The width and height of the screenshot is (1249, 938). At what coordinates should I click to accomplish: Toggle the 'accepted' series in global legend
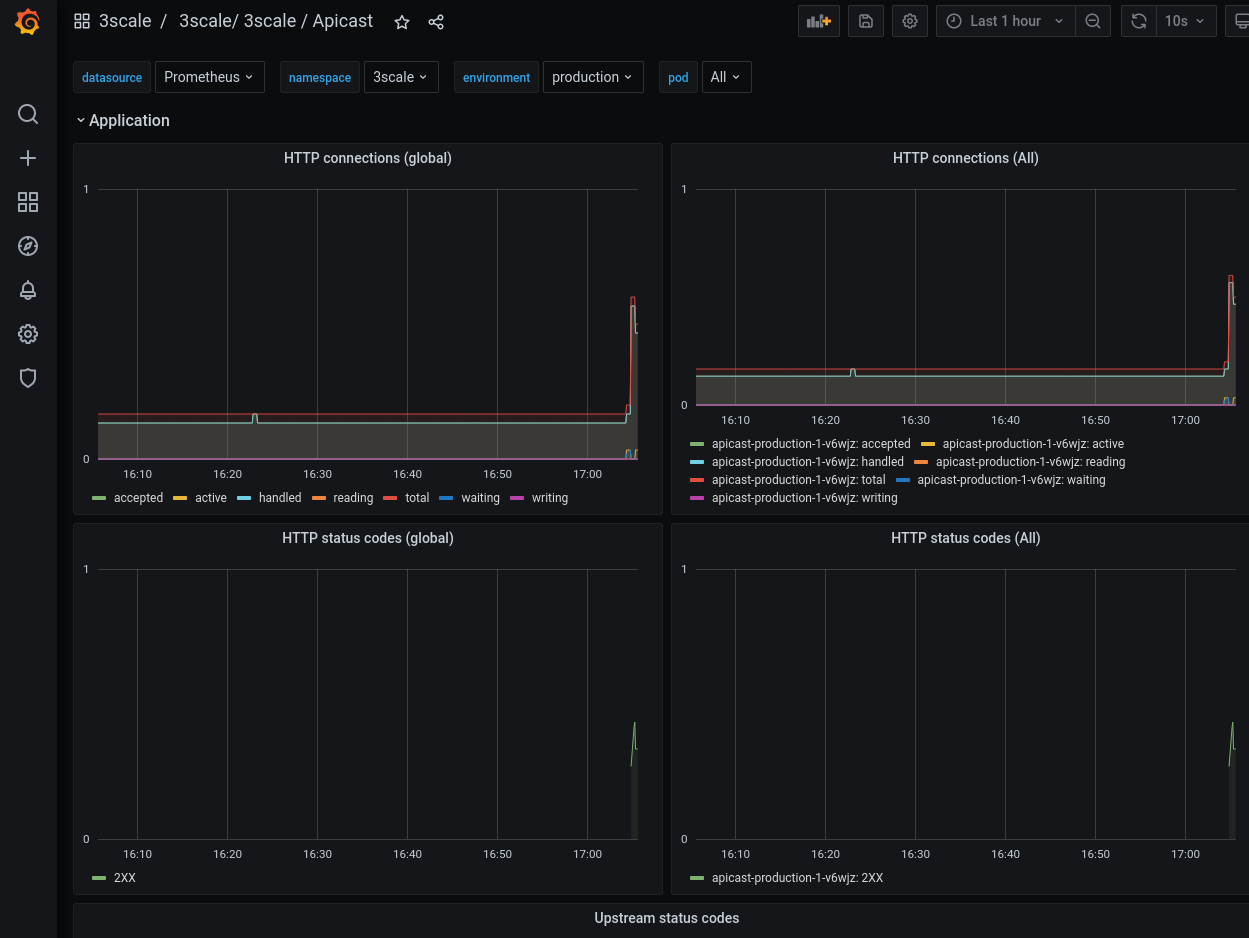pos(137,498)
